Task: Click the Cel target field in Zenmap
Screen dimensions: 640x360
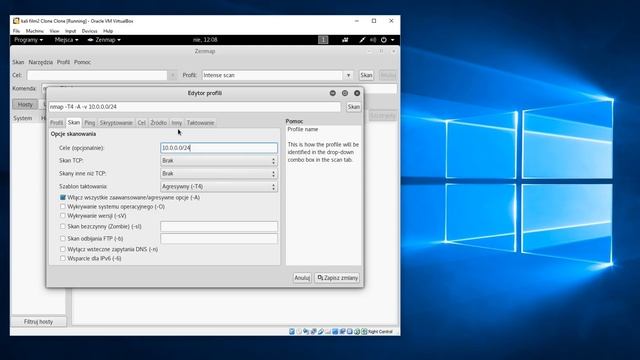Action: [x=97, y=75]
